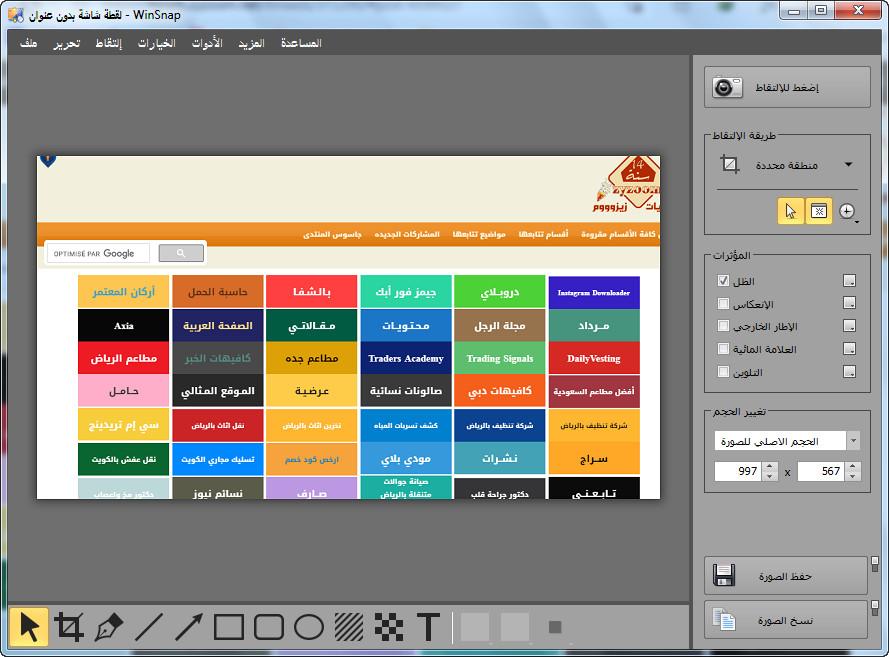Minimize the WinSnap window

[794, 11]
